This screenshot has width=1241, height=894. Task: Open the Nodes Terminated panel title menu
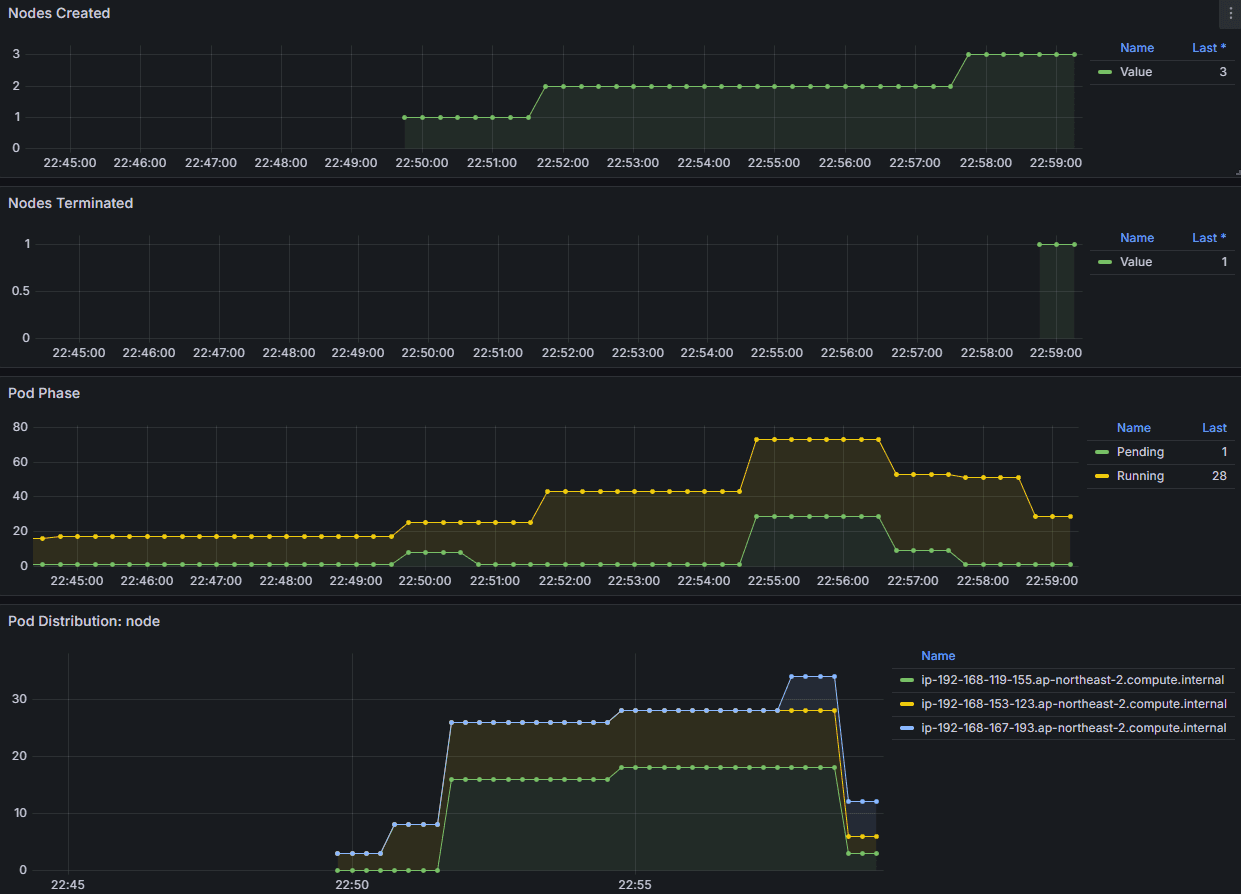[70, 204]
